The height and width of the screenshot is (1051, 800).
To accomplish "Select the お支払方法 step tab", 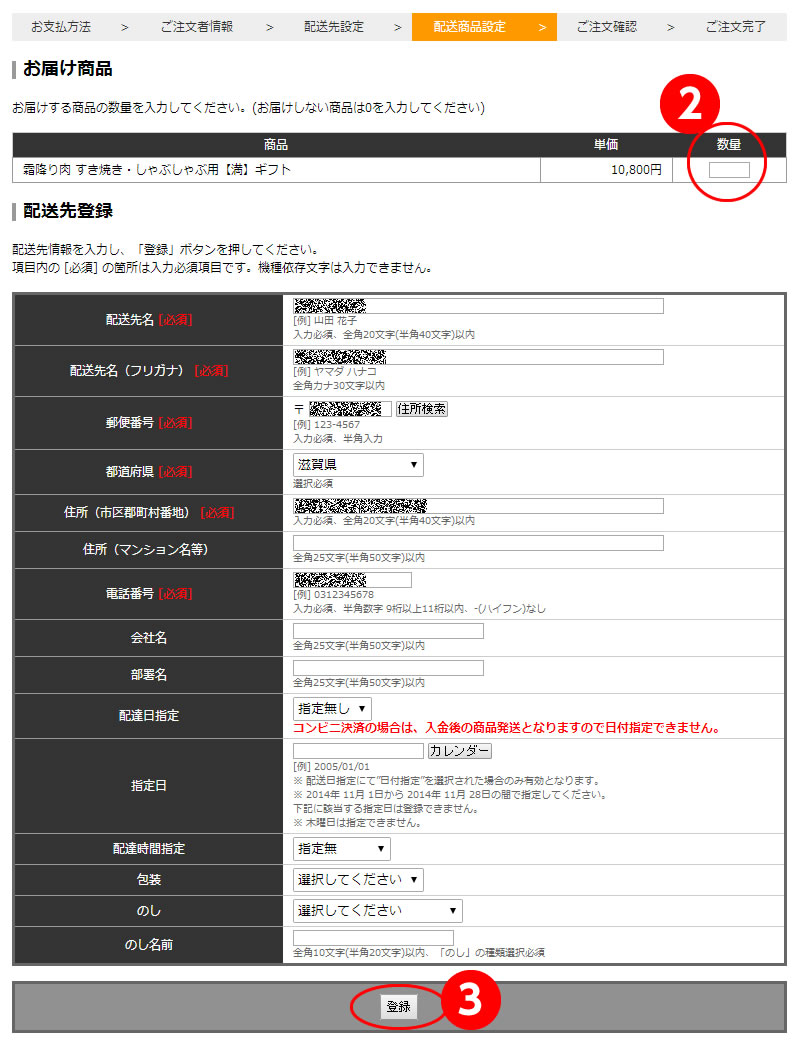I will (x=61, y=27).
